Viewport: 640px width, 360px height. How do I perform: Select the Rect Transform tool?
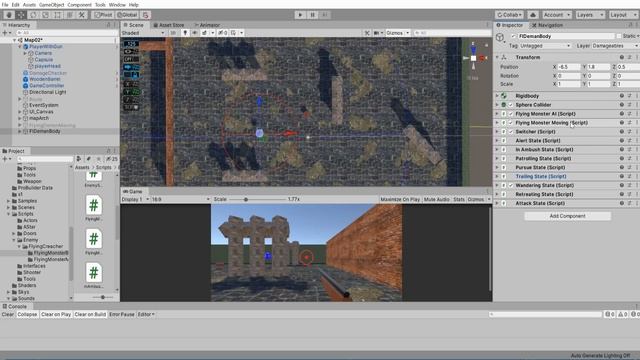58,15
